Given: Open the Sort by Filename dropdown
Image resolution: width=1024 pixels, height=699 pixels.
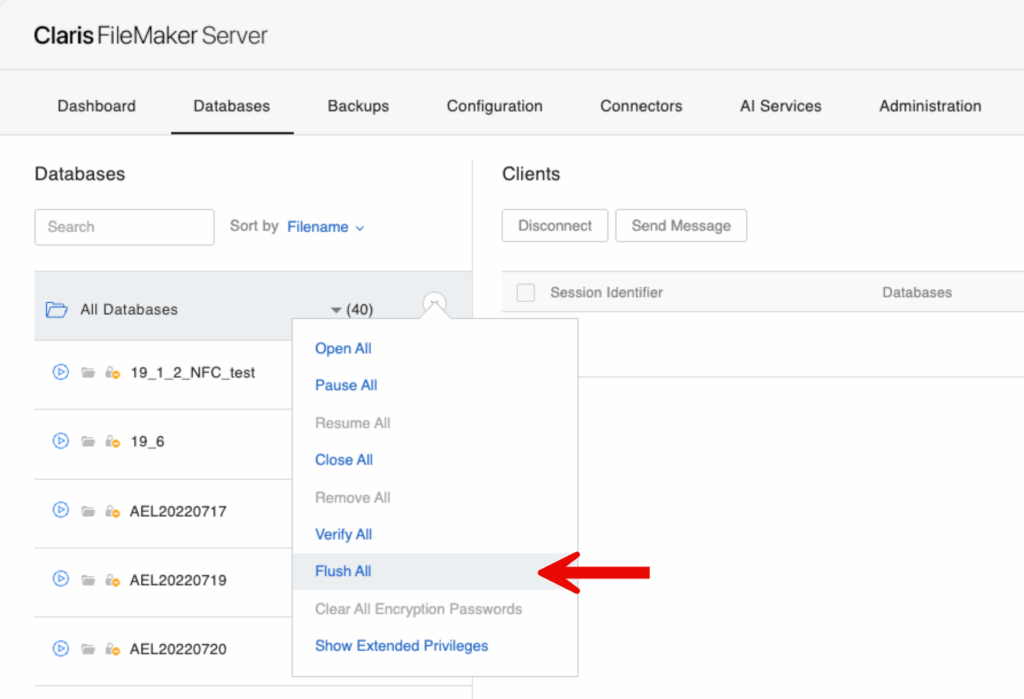Looking at the screenshot, I should 326,227.
